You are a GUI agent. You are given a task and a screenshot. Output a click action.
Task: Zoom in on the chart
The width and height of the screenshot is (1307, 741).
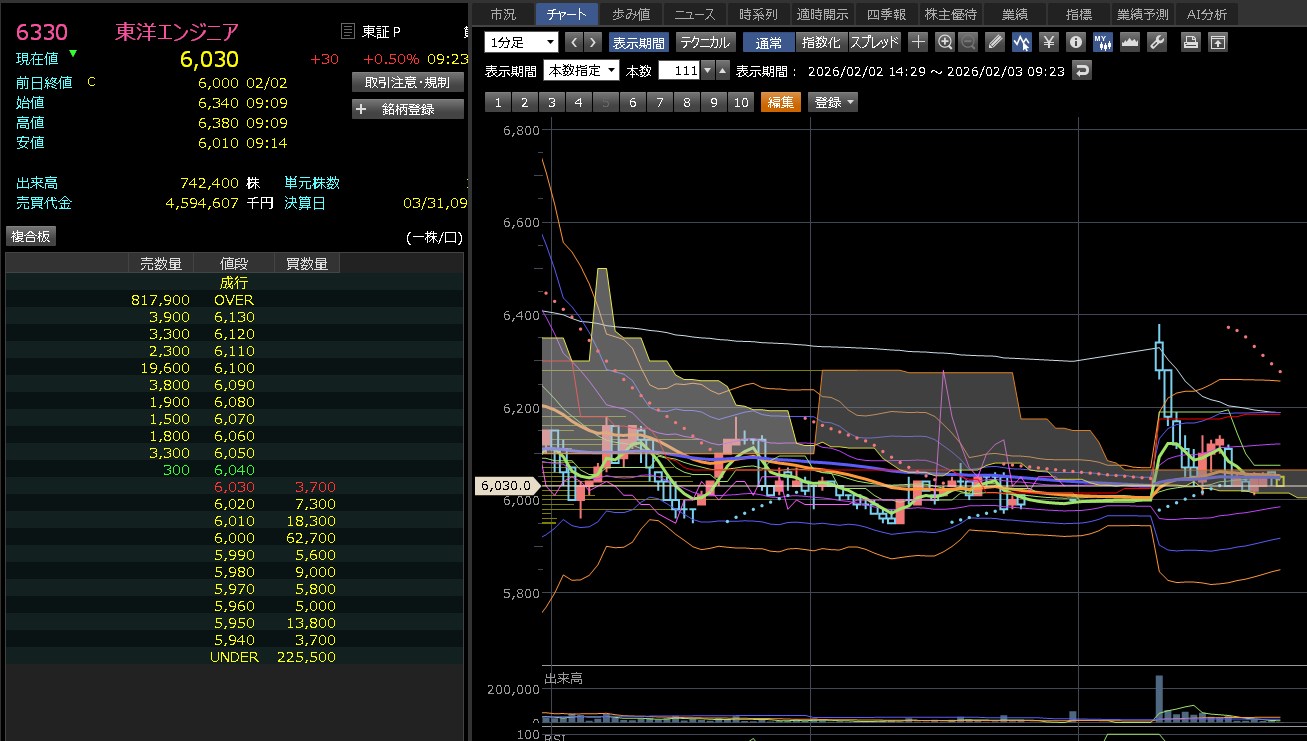(x=945, y=42)
